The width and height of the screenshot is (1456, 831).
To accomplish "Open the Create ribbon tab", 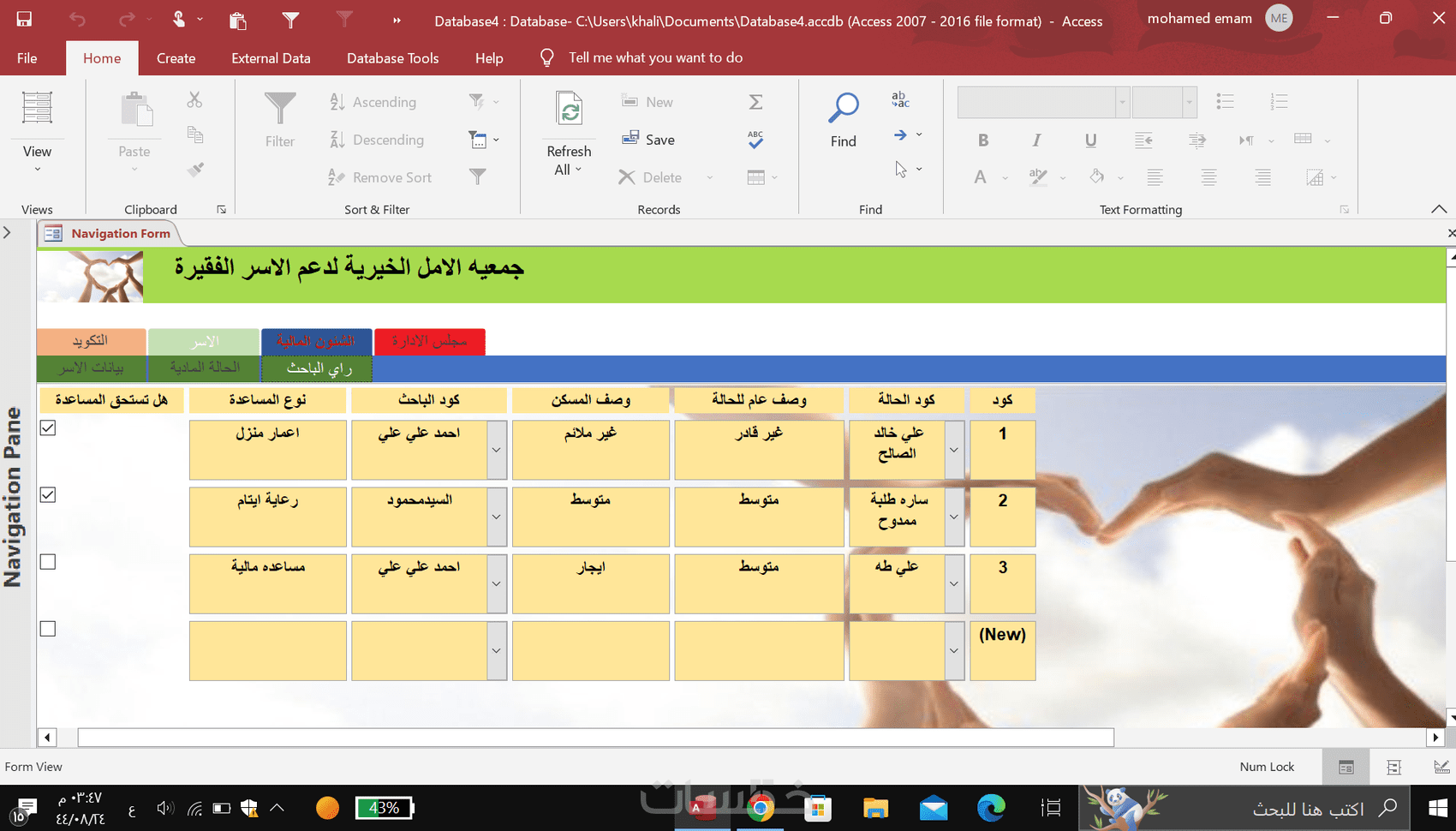I will click(176, 58).
